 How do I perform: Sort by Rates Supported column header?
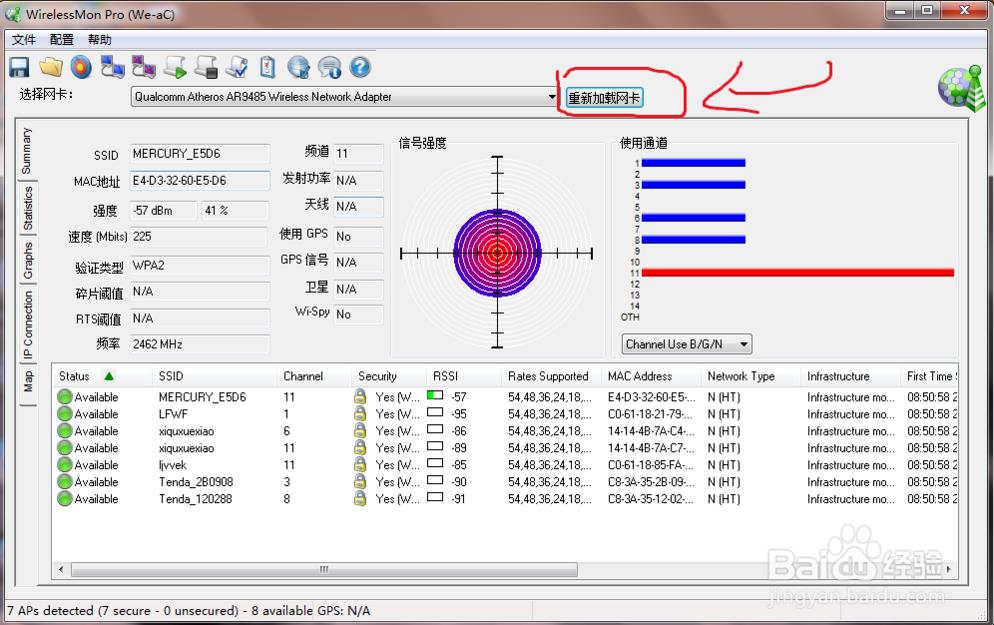551,376
